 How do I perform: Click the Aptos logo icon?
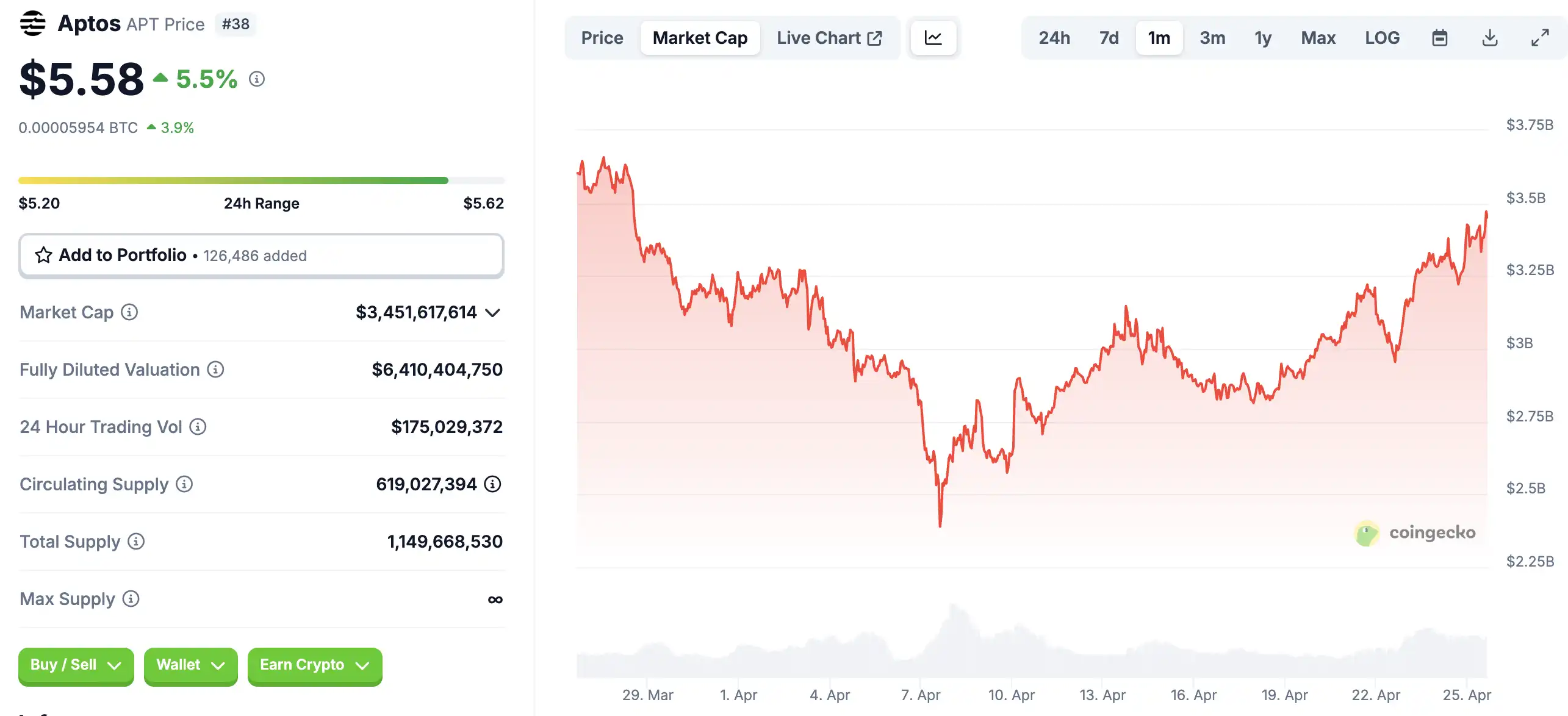pos(33,24)
